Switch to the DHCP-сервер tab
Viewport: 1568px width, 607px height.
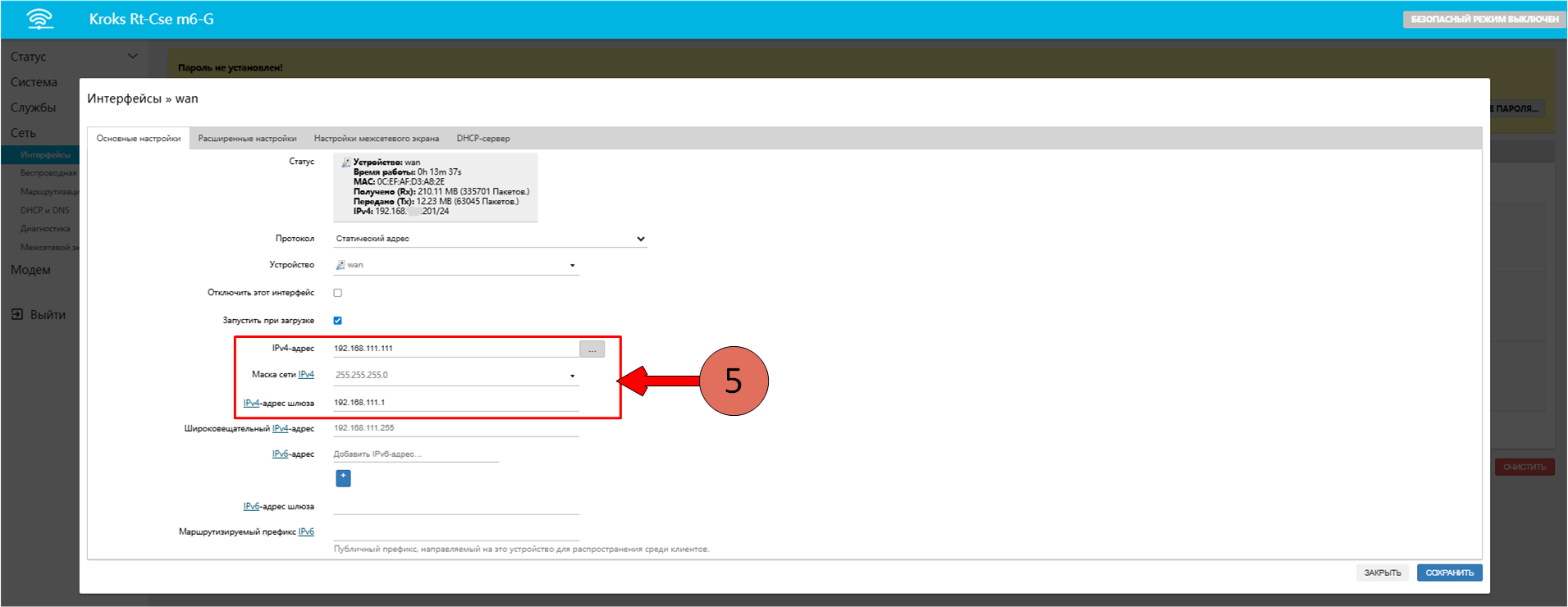pyautogui.click(x=483, y=139)
